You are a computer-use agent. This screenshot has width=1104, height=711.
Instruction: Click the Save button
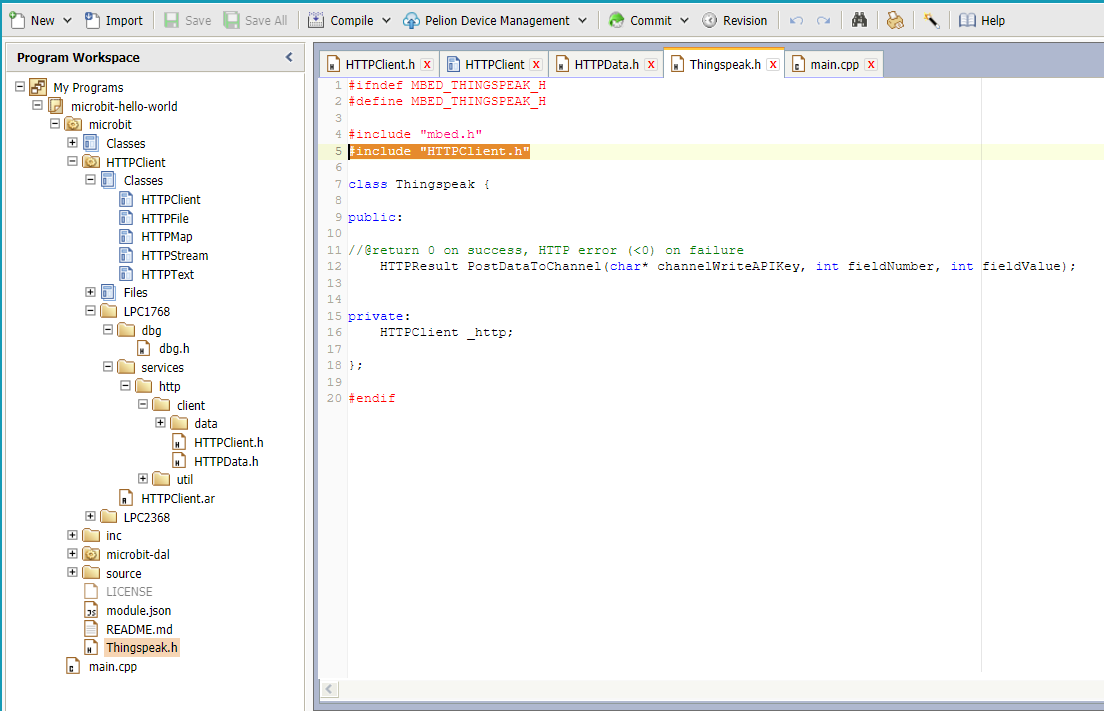click(x=187, y=20)
